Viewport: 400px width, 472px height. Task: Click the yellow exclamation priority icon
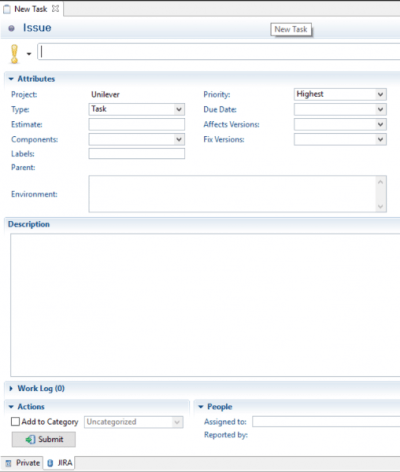point(14,54)
